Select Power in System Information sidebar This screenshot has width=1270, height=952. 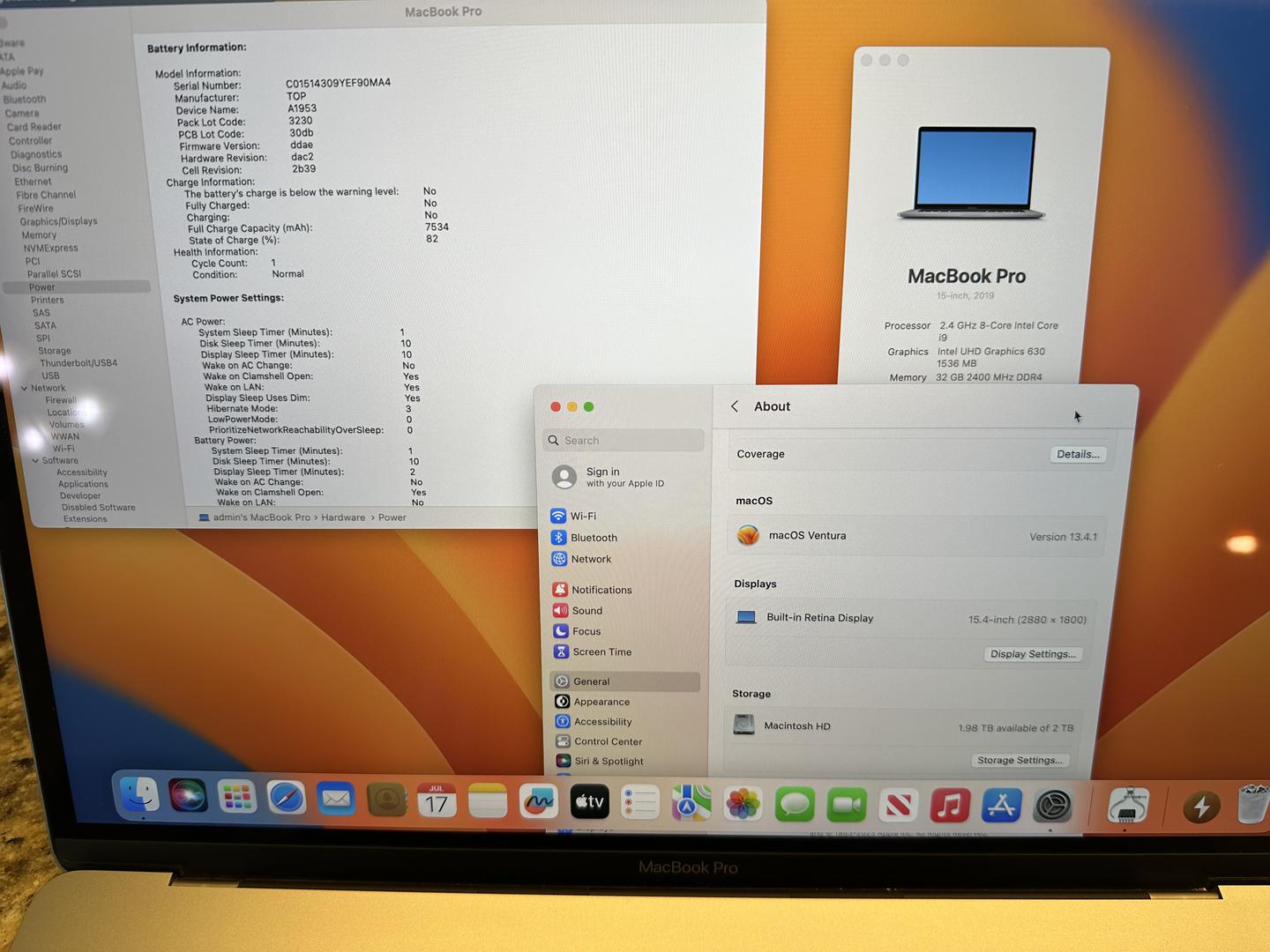point(77,287)
